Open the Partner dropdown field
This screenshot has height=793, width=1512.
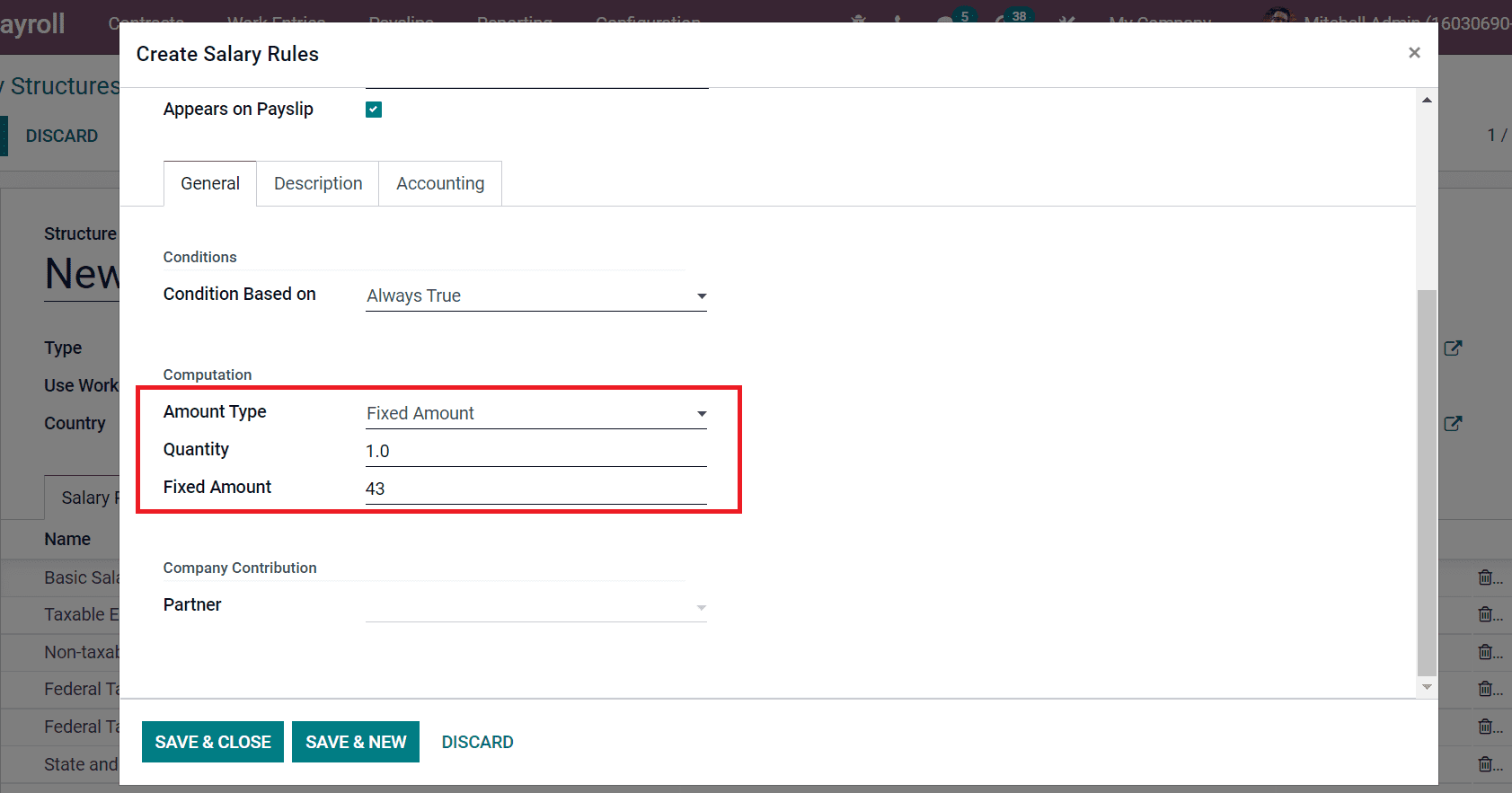pos(536,607)
